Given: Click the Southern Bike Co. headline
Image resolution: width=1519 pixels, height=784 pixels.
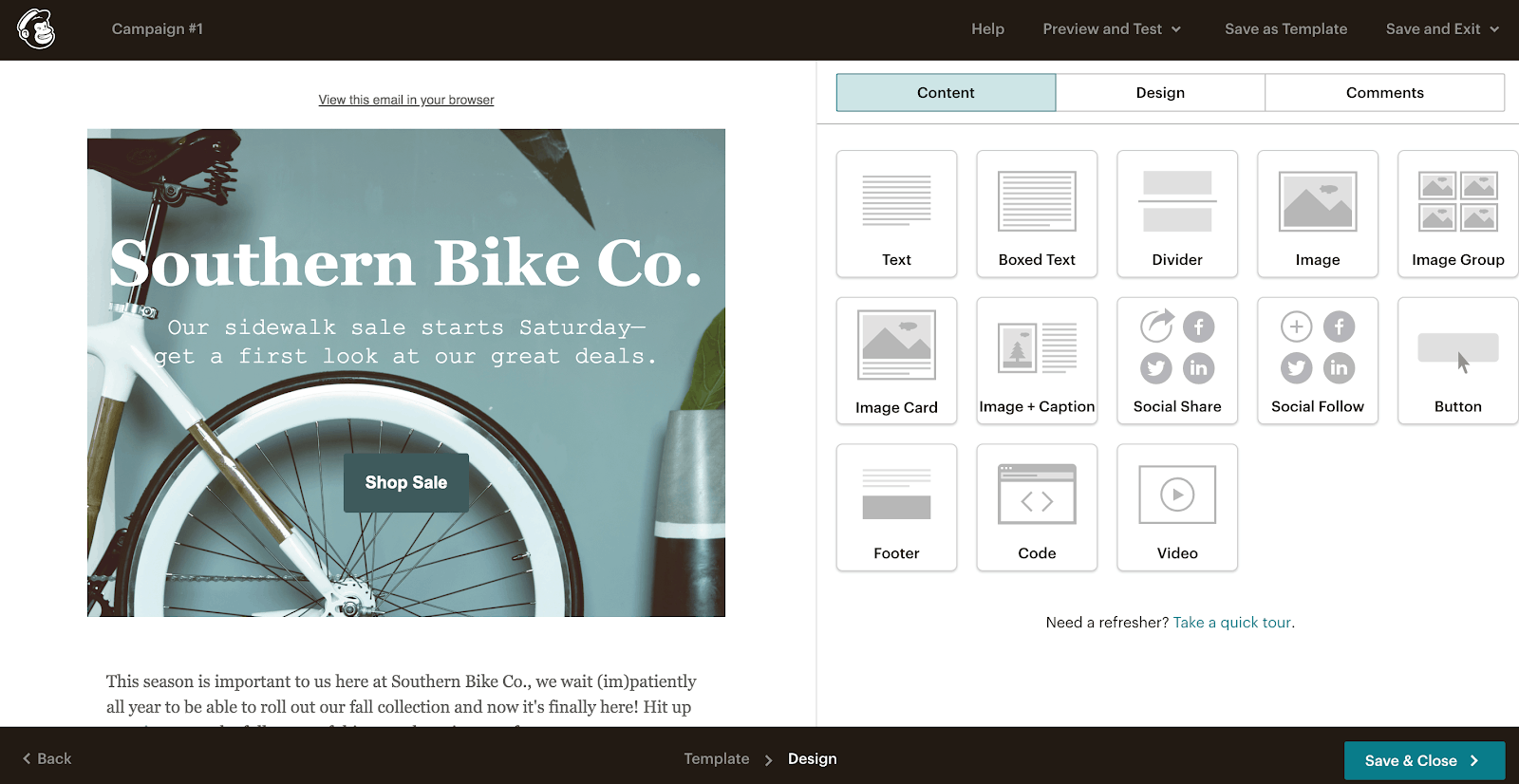Looking at the screenshot, I should (x=406, y=263).
